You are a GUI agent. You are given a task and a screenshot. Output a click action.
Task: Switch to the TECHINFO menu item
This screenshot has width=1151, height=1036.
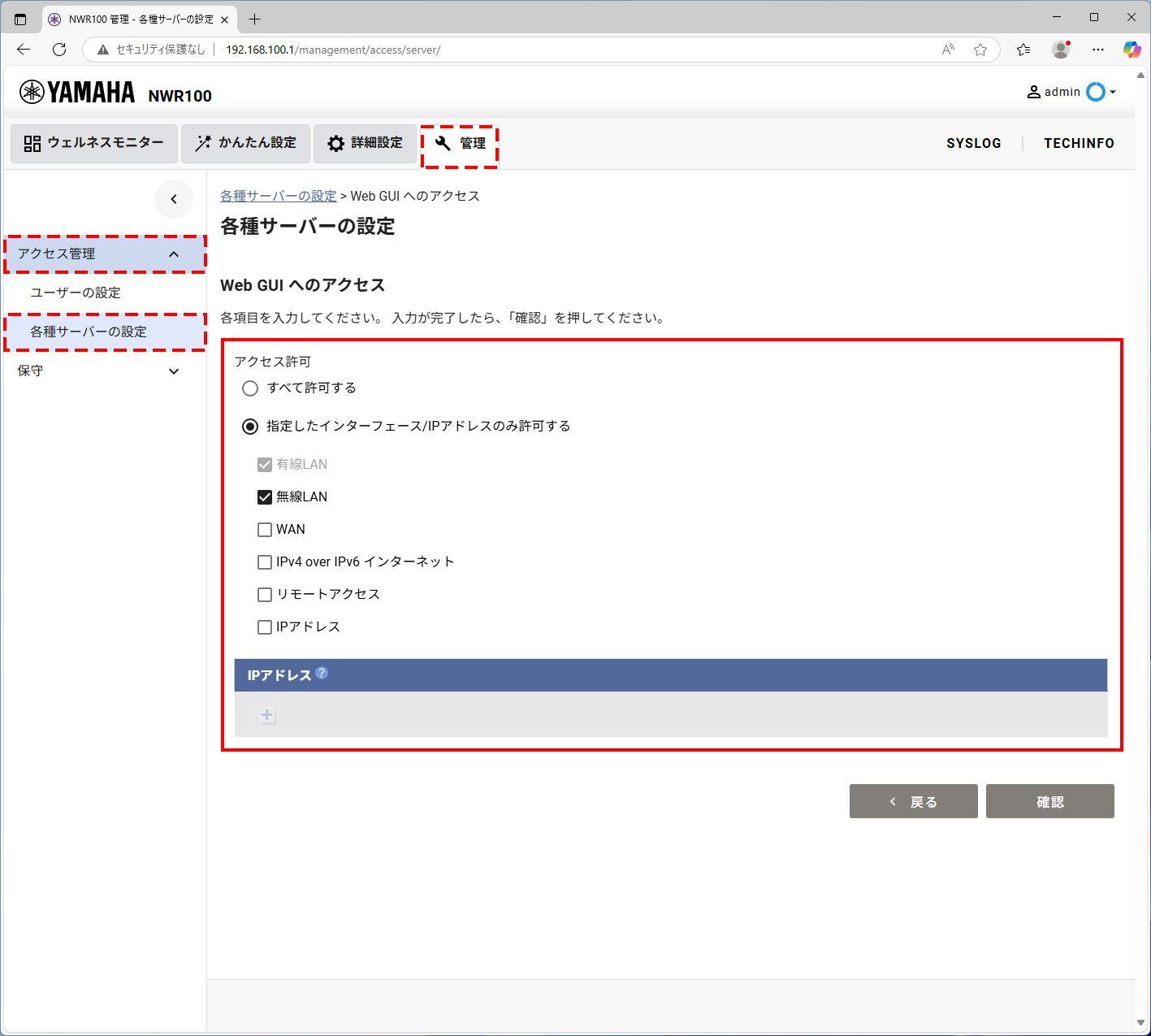(1079, 143)
